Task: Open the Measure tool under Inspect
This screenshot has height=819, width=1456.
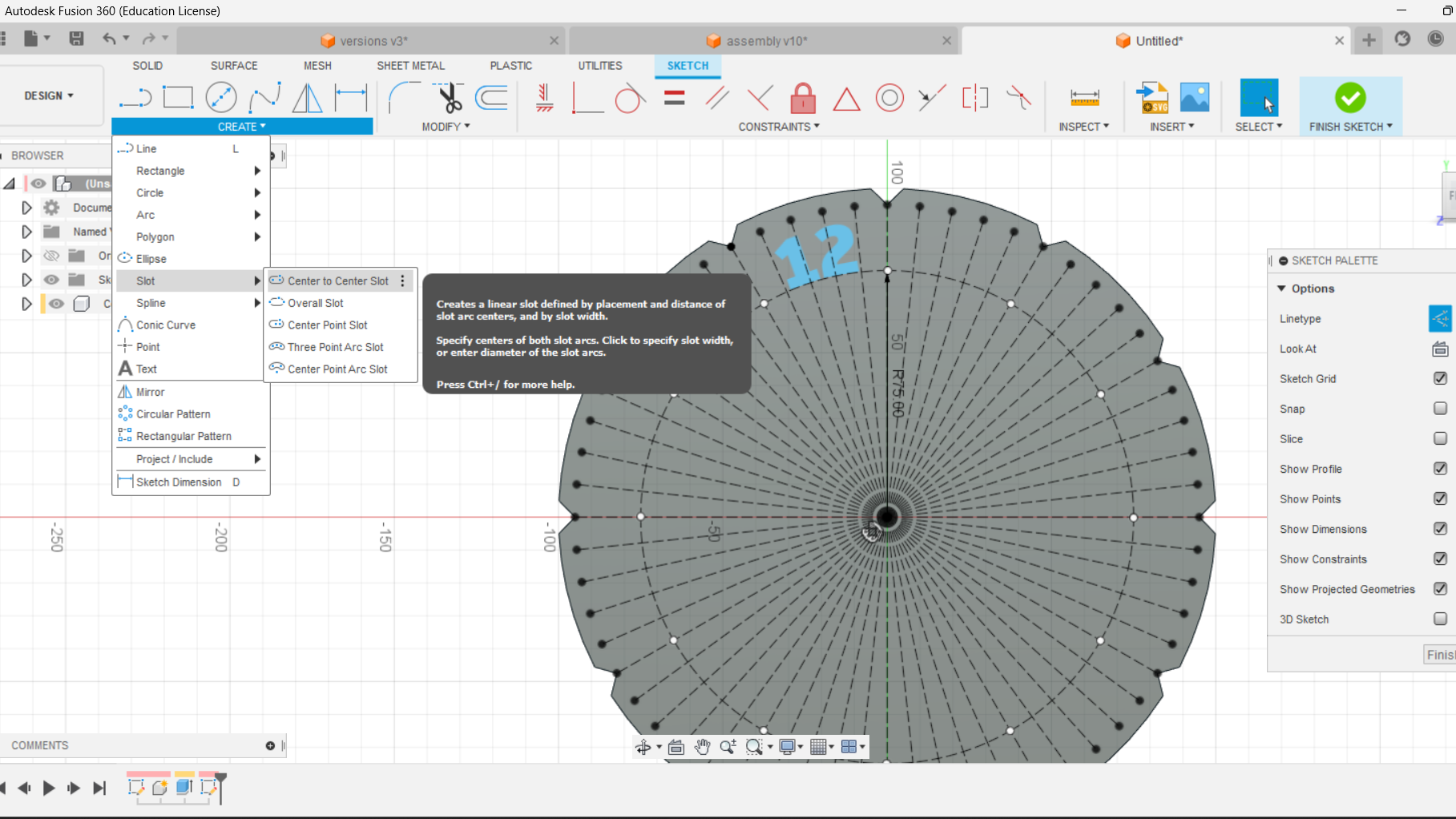Action: [1084, 98]
